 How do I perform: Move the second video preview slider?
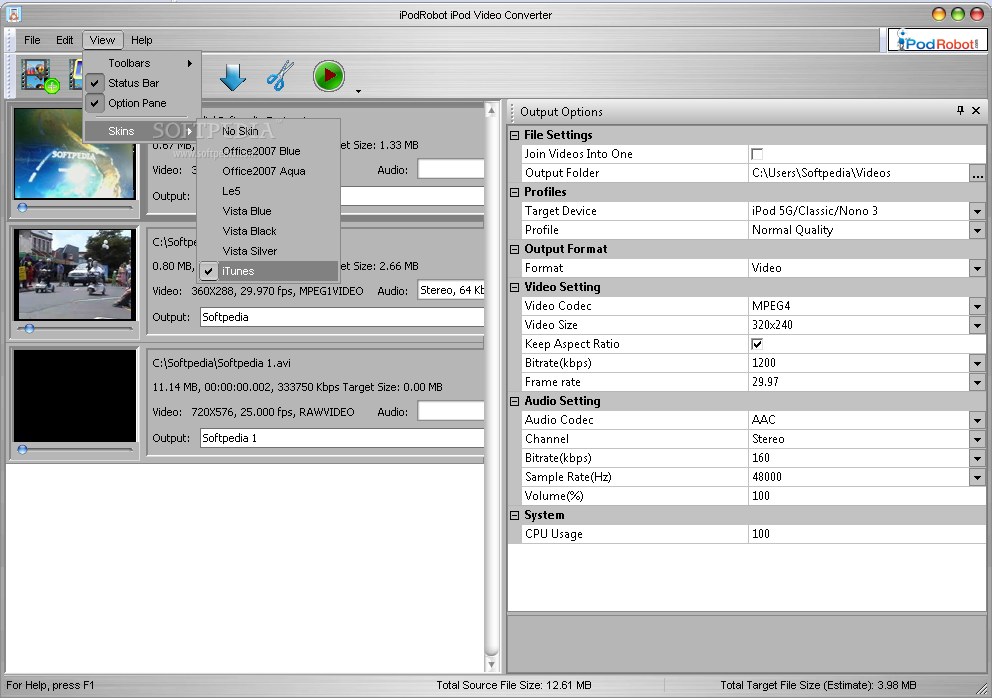29,328
